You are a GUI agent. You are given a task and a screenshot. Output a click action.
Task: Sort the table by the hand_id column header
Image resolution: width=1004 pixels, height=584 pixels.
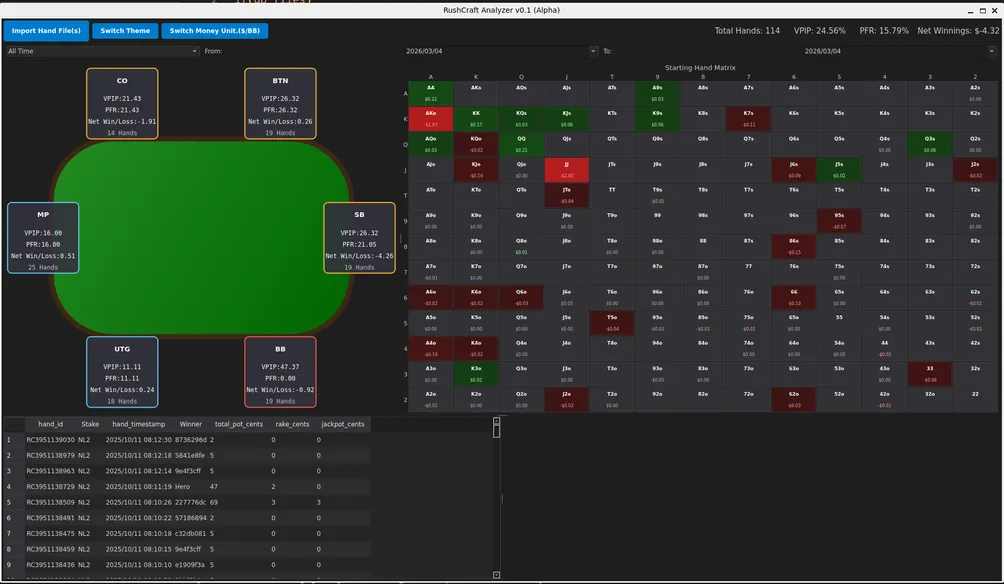[x=50, y=424]
